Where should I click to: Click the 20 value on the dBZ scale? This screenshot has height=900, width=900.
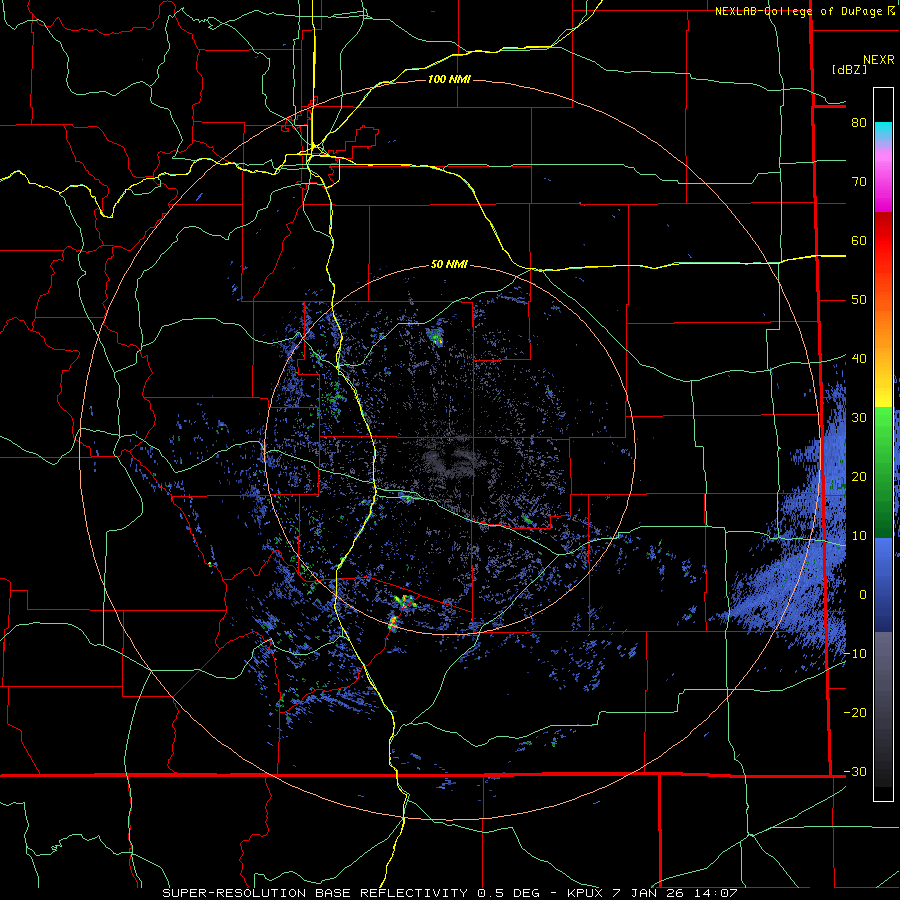point(859,477)
